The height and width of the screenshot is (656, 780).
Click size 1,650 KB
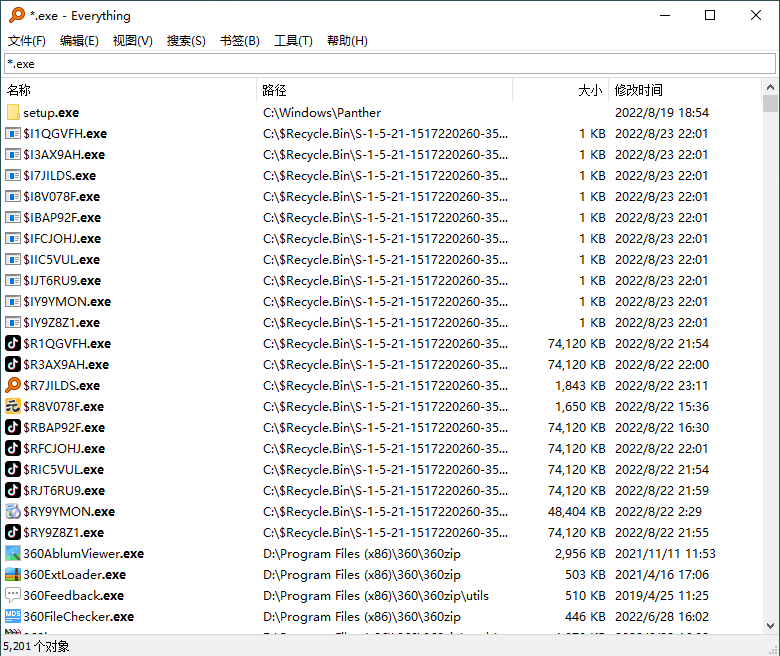[581, 406]
